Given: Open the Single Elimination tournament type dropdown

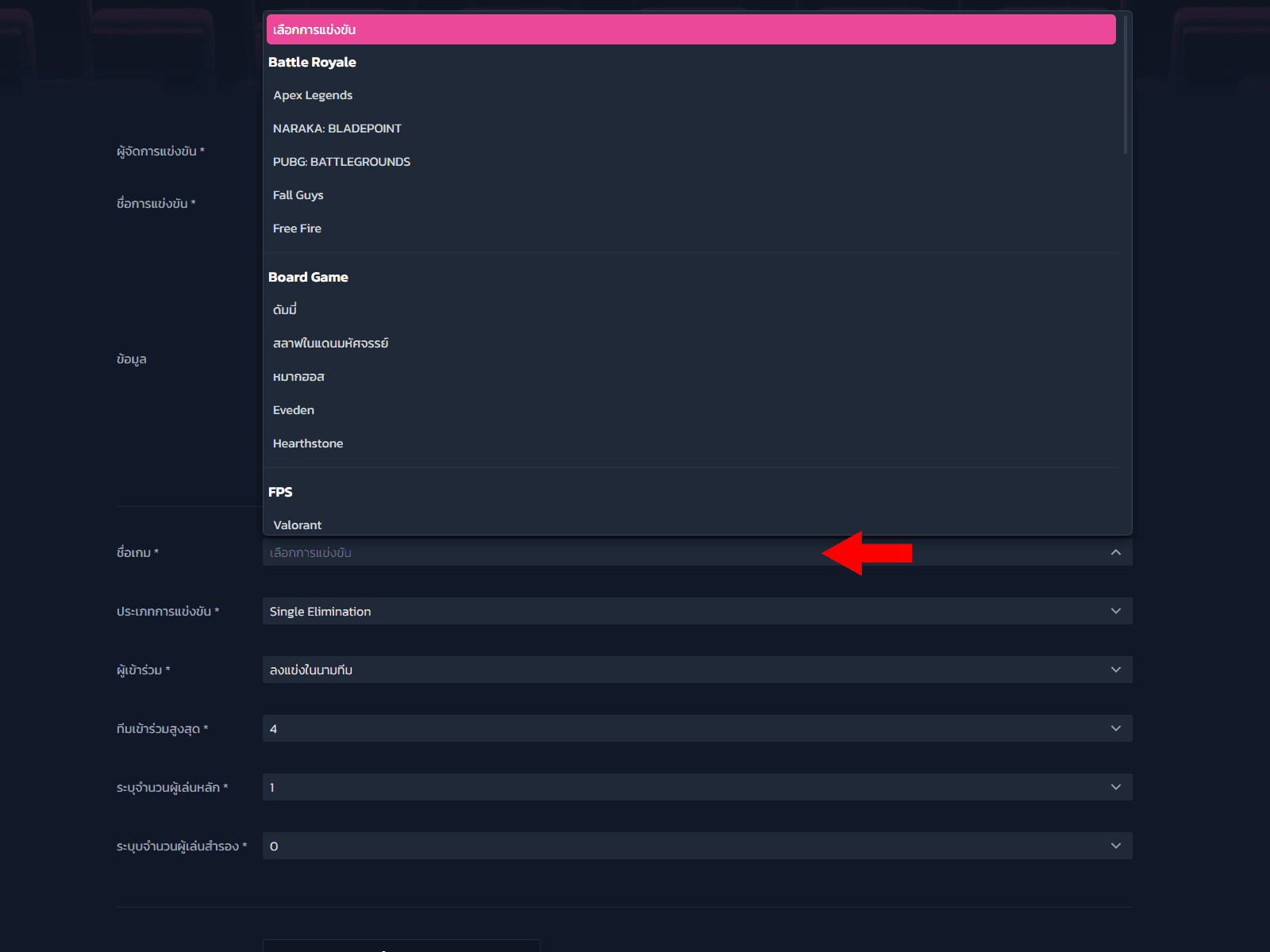Looking at the screenshot, I should 697,611.
